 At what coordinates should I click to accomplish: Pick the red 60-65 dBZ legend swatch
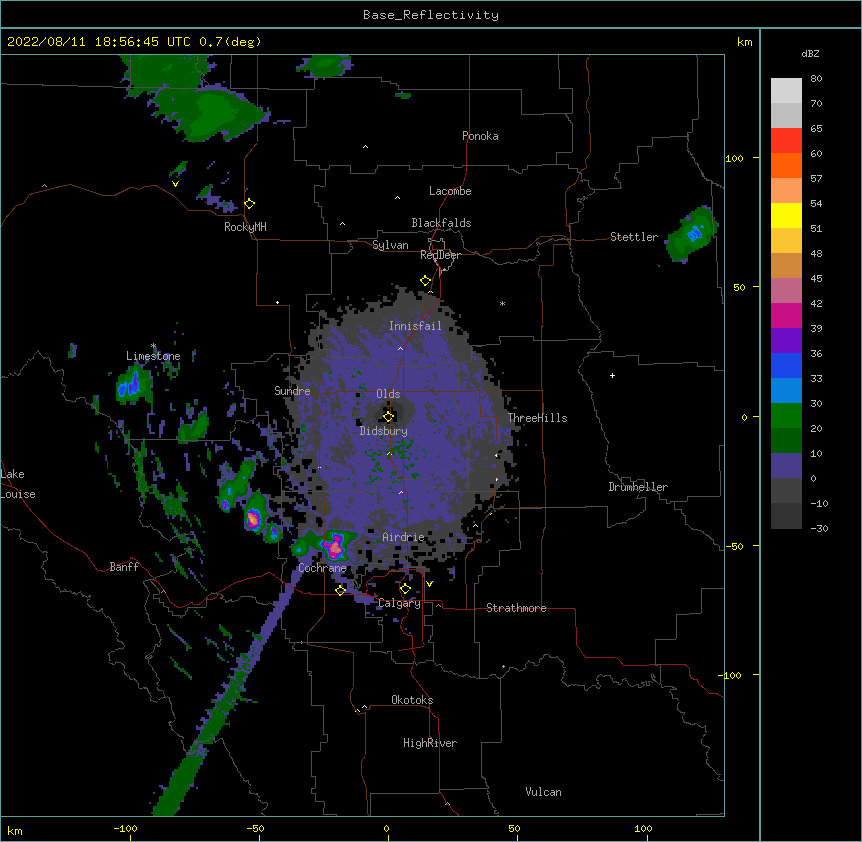click(x=786, y=140)
